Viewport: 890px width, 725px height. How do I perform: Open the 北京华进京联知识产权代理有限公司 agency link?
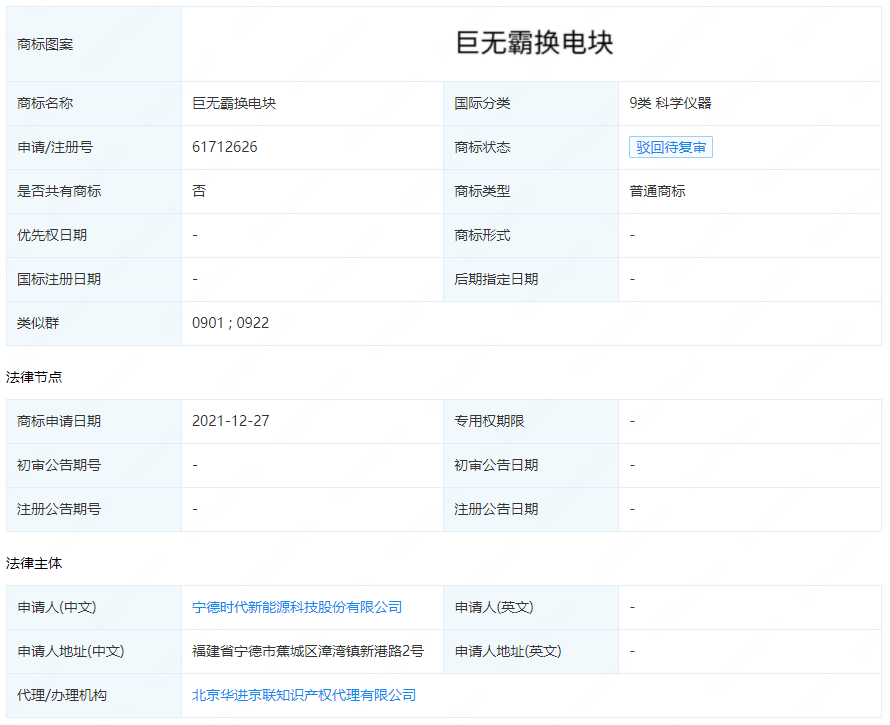click(x=304, y=695)
